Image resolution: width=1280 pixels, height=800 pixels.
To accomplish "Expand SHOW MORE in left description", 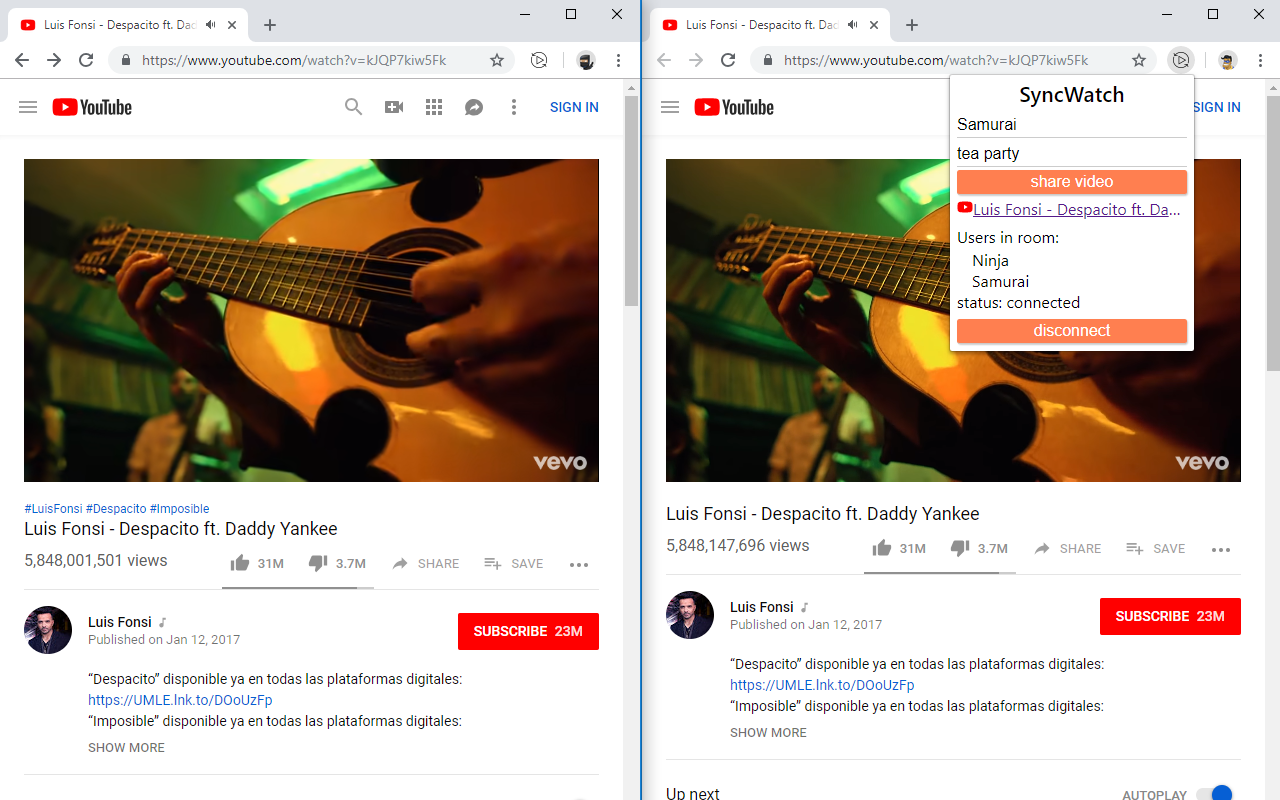I will [126, 748].
